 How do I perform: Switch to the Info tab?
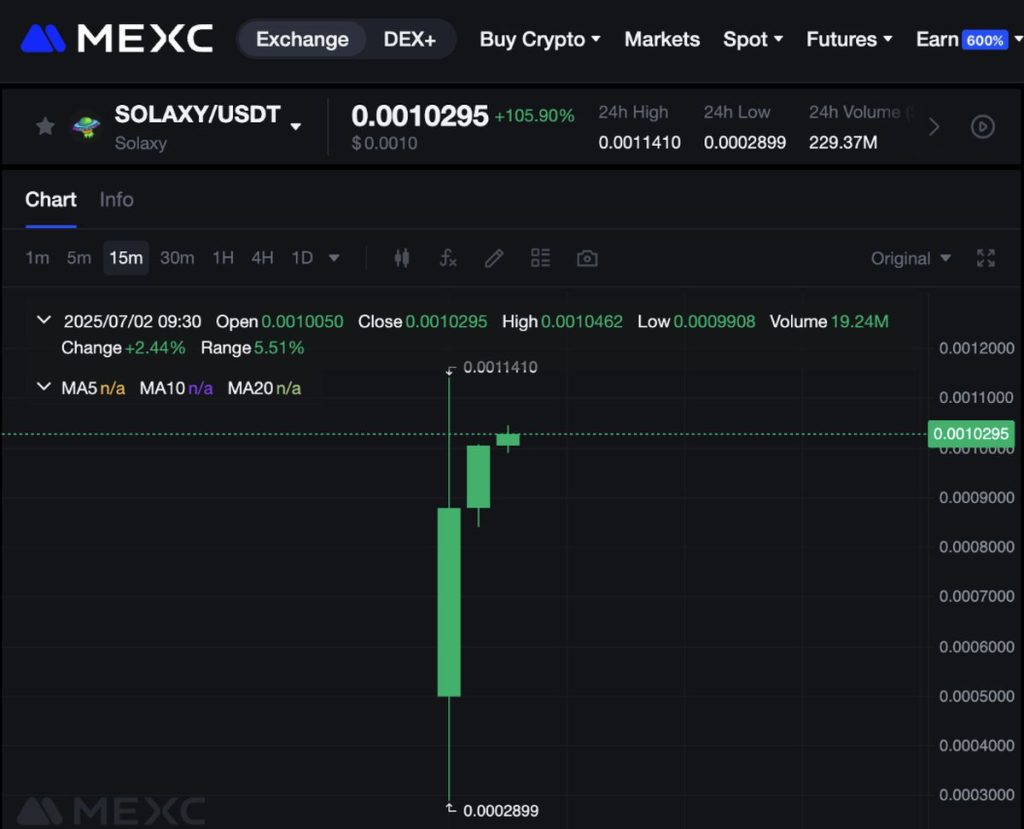click(x=116, y=199)
